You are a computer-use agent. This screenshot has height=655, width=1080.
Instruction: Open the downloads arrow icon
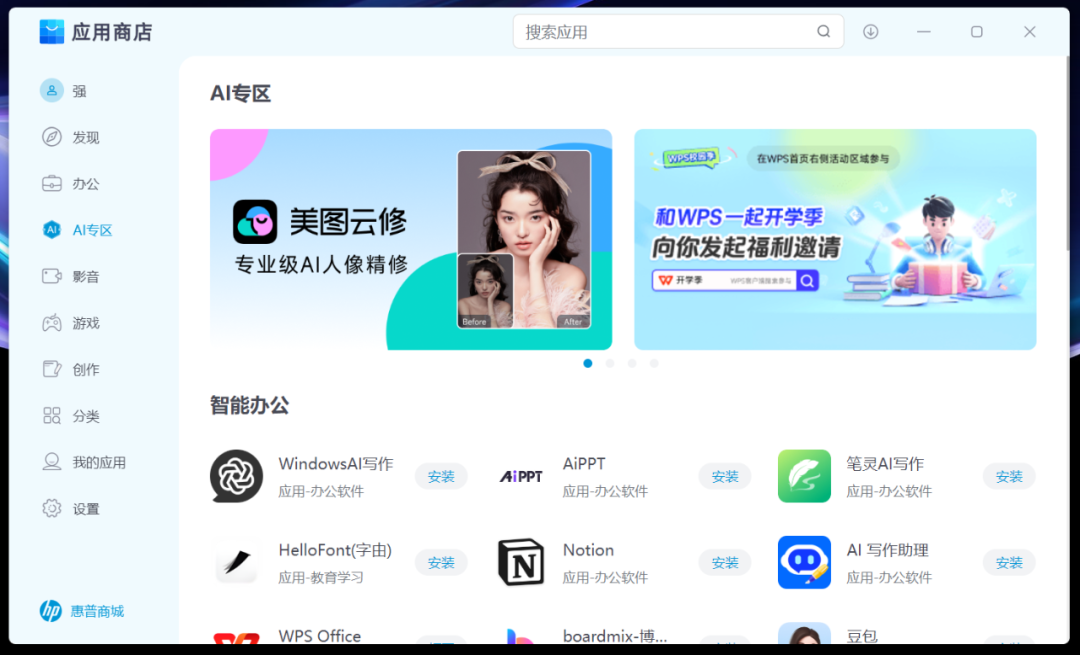(871, 32)
